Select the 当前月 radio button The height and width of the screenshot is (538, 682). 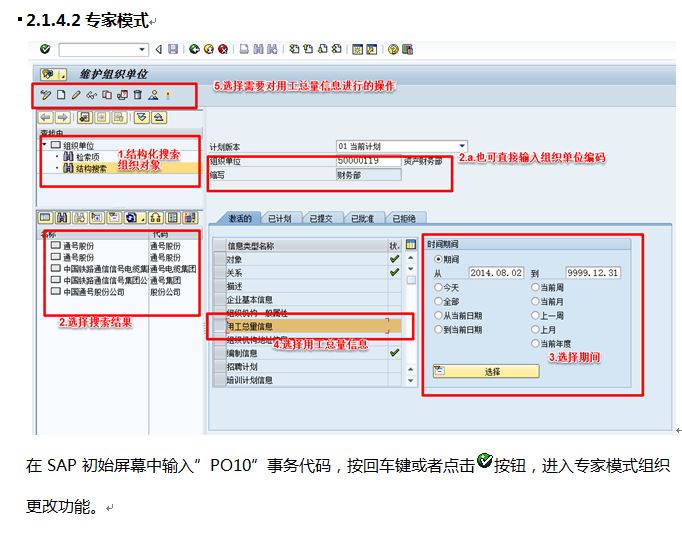coord(535,301)
